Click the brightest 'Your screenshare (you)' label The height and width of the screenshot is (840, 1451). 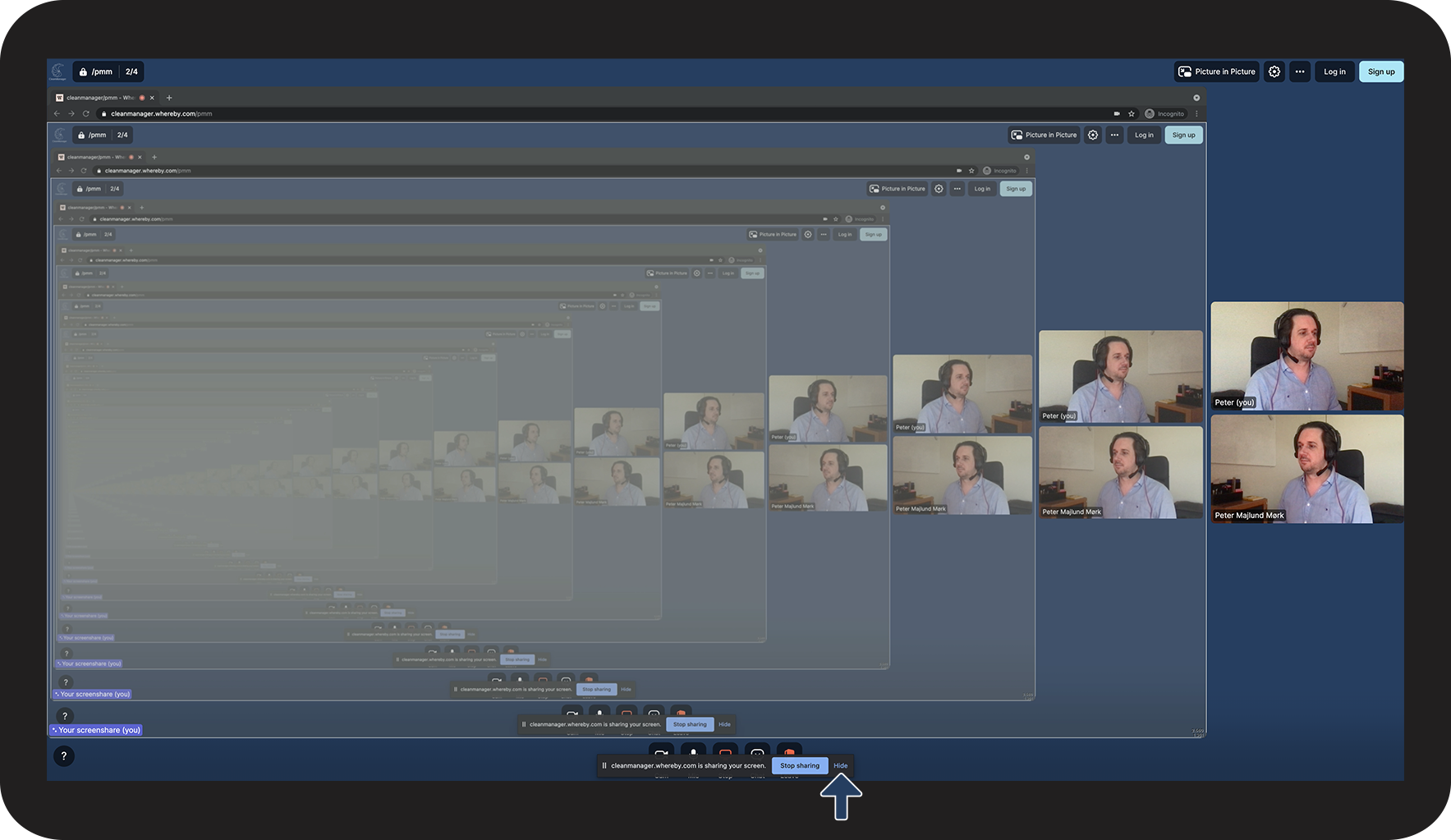point(96,730)
